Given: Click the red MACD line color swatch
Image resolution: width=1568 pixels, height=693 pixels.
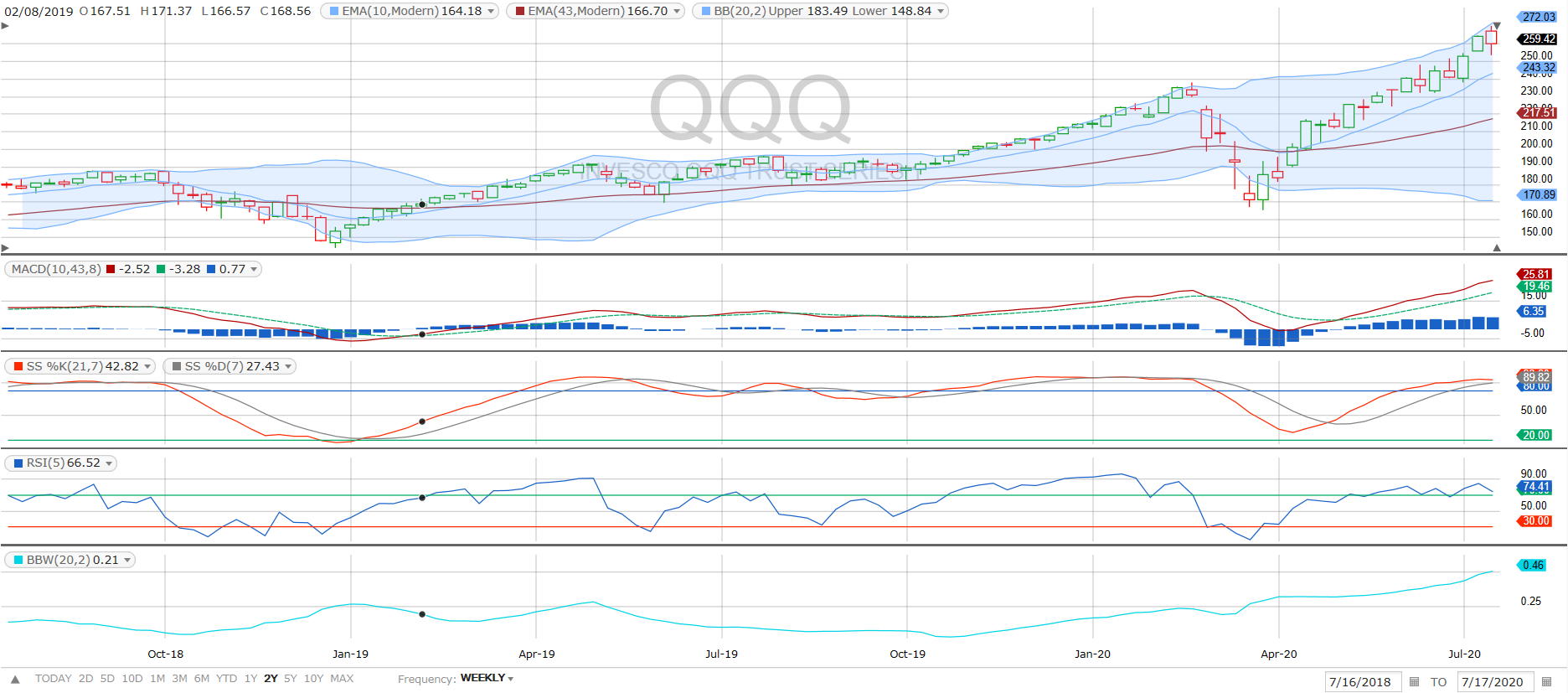Looking at the screenshot, I should (x=111, y=269).
